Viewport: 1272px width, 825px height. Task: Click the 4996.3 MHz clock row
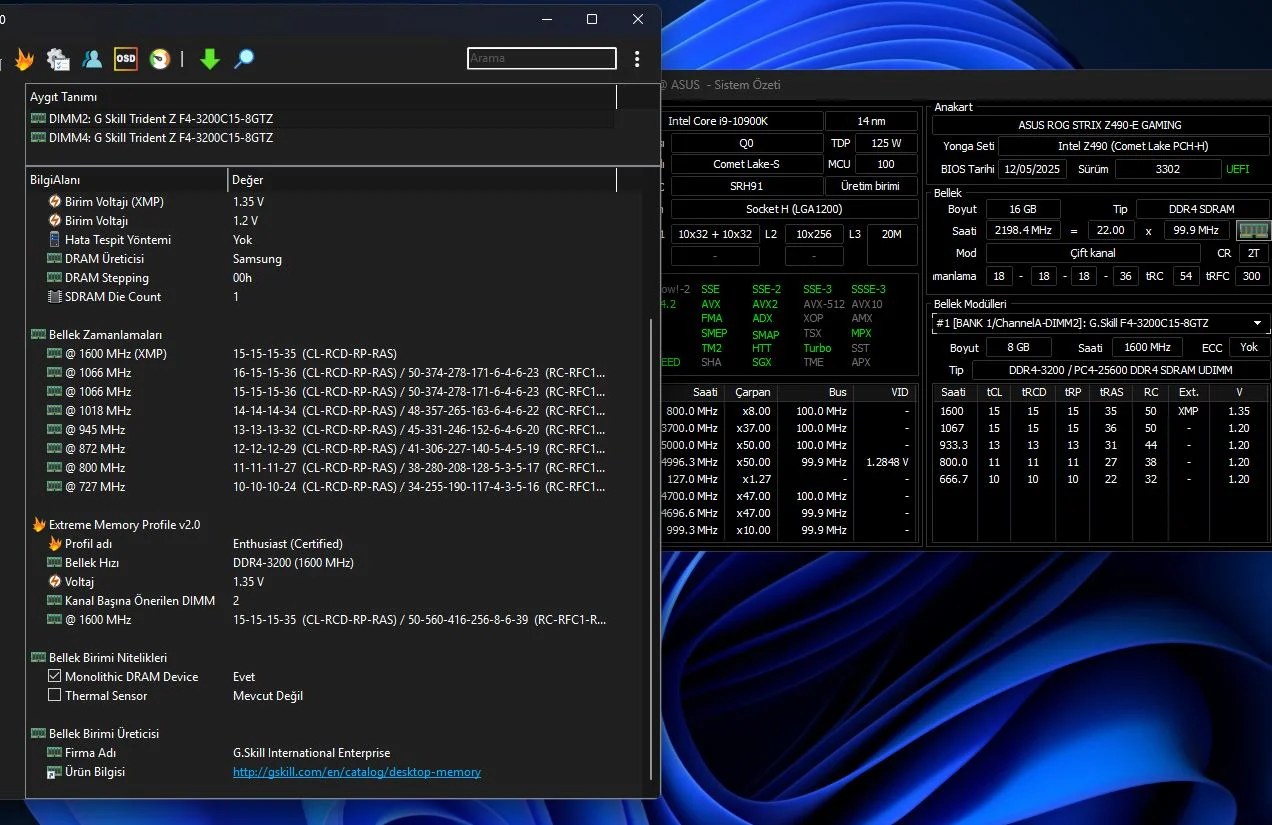click(788, 462)
